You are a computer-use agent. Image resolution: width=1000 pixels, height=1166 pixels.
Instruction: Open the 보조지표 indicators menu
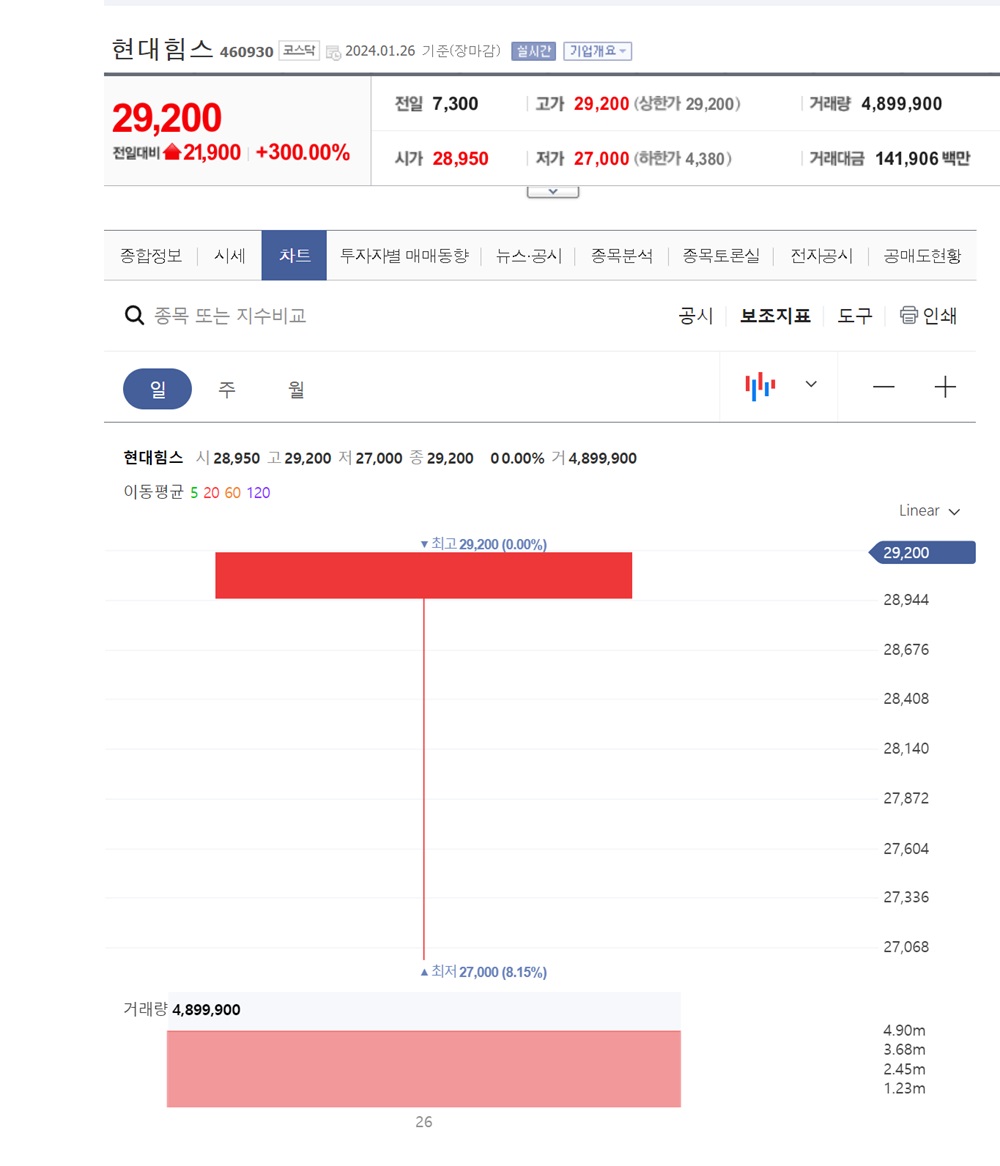point(775,315)
